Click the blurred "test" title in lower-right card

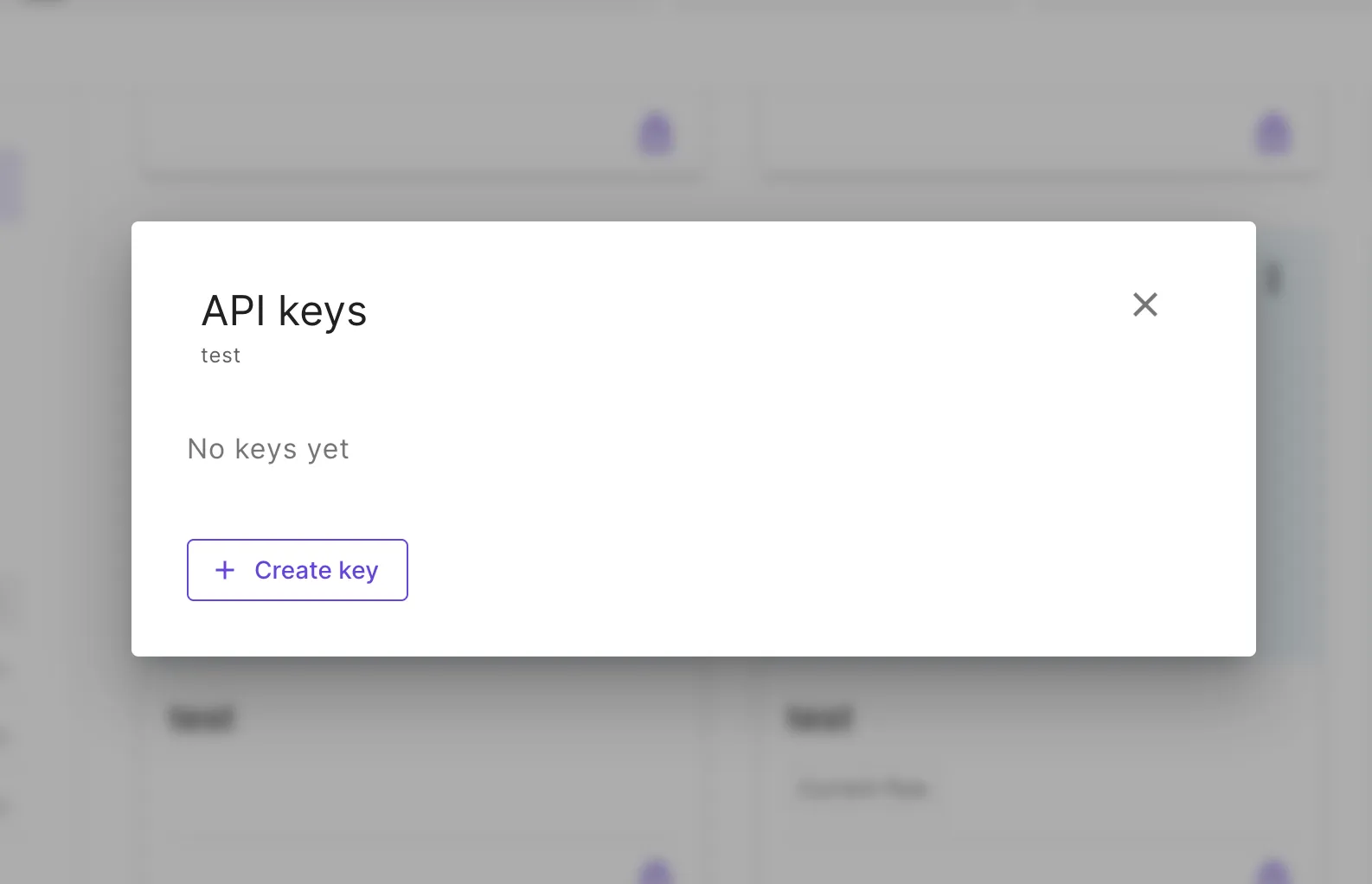pyautogui.click(x=819, y=718)
